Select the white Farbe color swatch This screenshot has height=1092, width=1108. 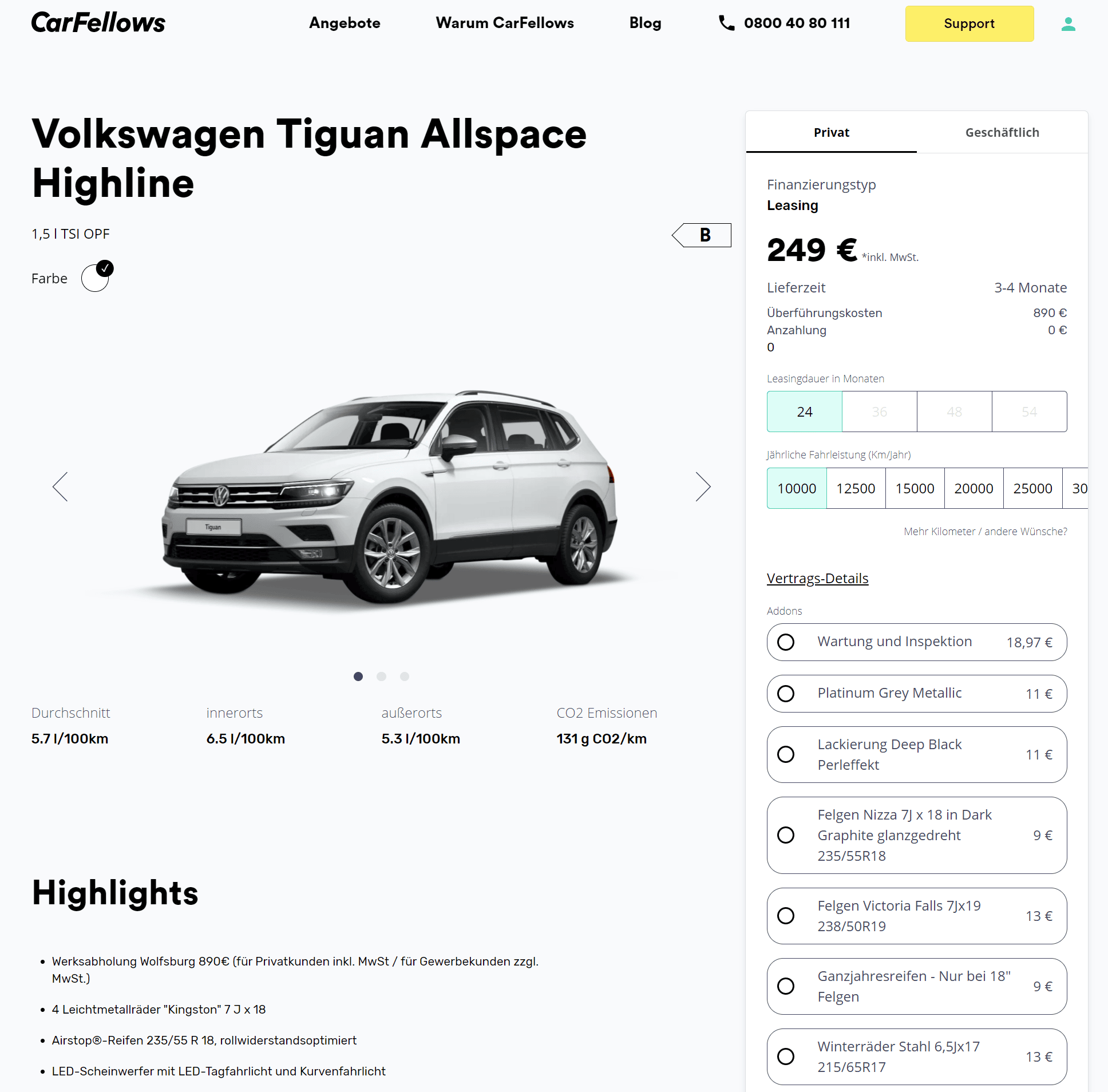tap(95, 278)
